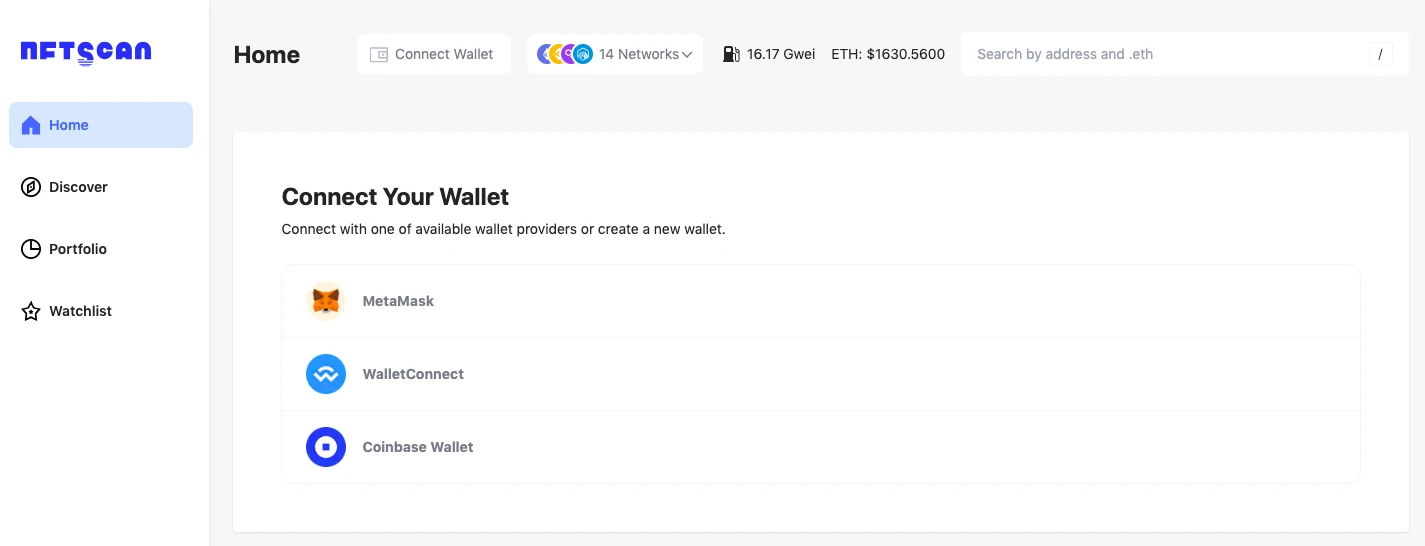Click the Portfolio pie chart icon
This screenshot has height=546, width=1425.
click(x=31, y=249)
